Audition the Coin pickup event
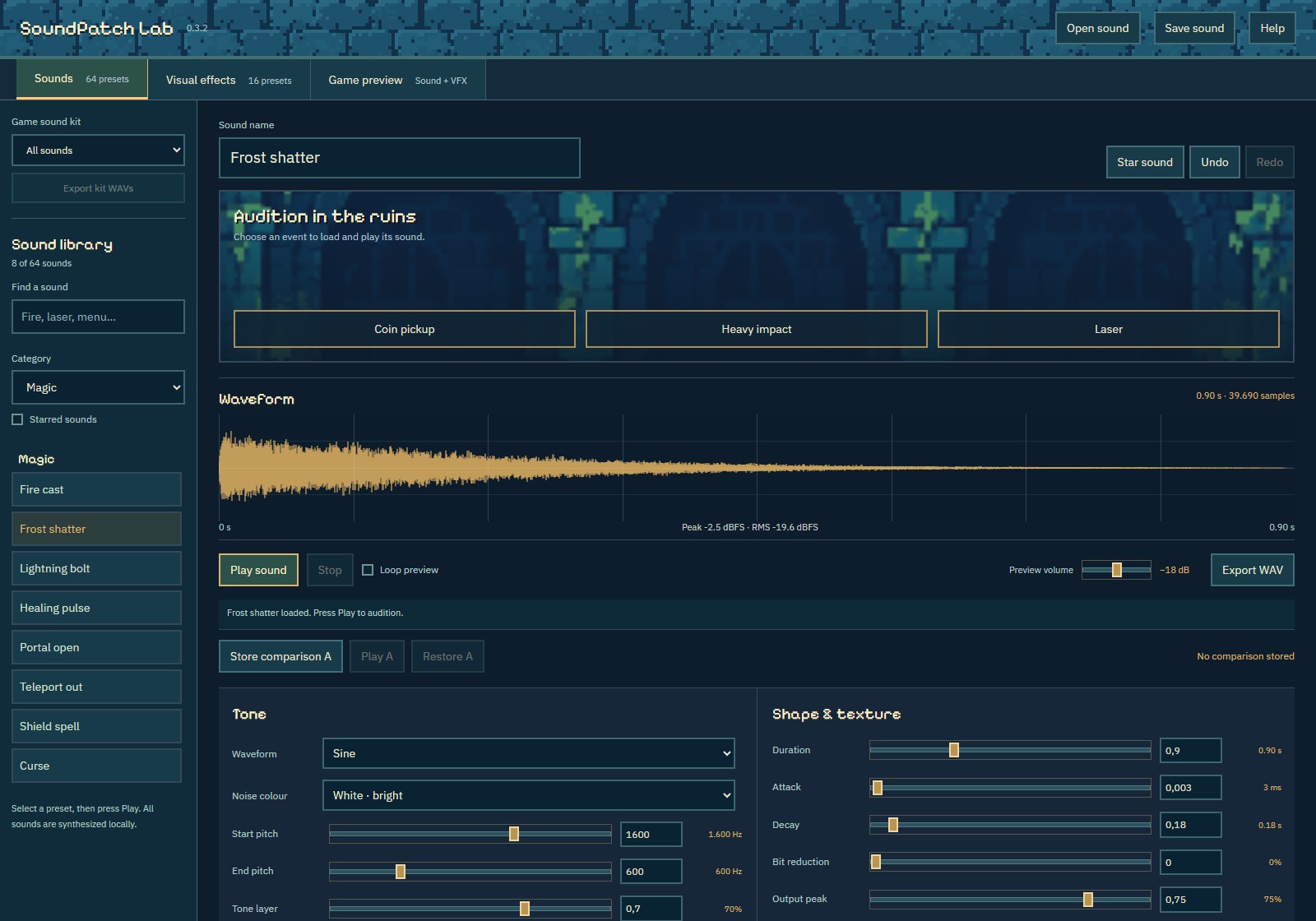The width and height of the screenshot is (1316, 921). (405, 329)
